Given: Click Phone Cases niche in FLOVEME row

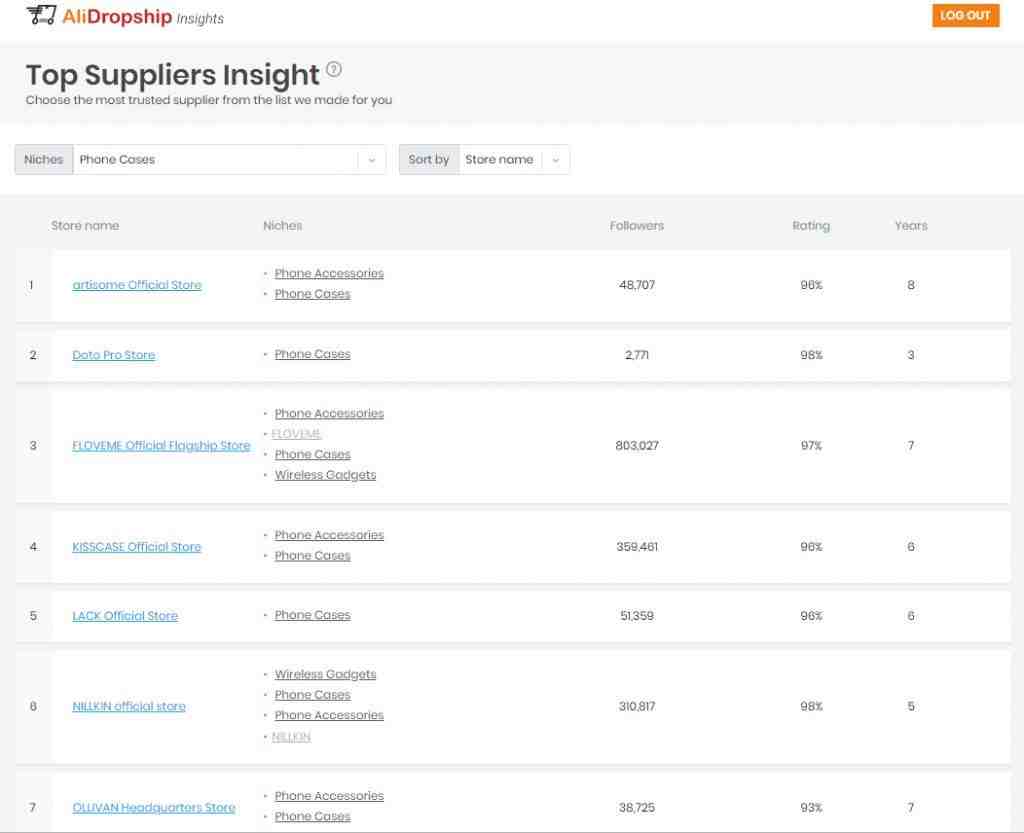Looking at the screenshot, I should pos(313,454).
